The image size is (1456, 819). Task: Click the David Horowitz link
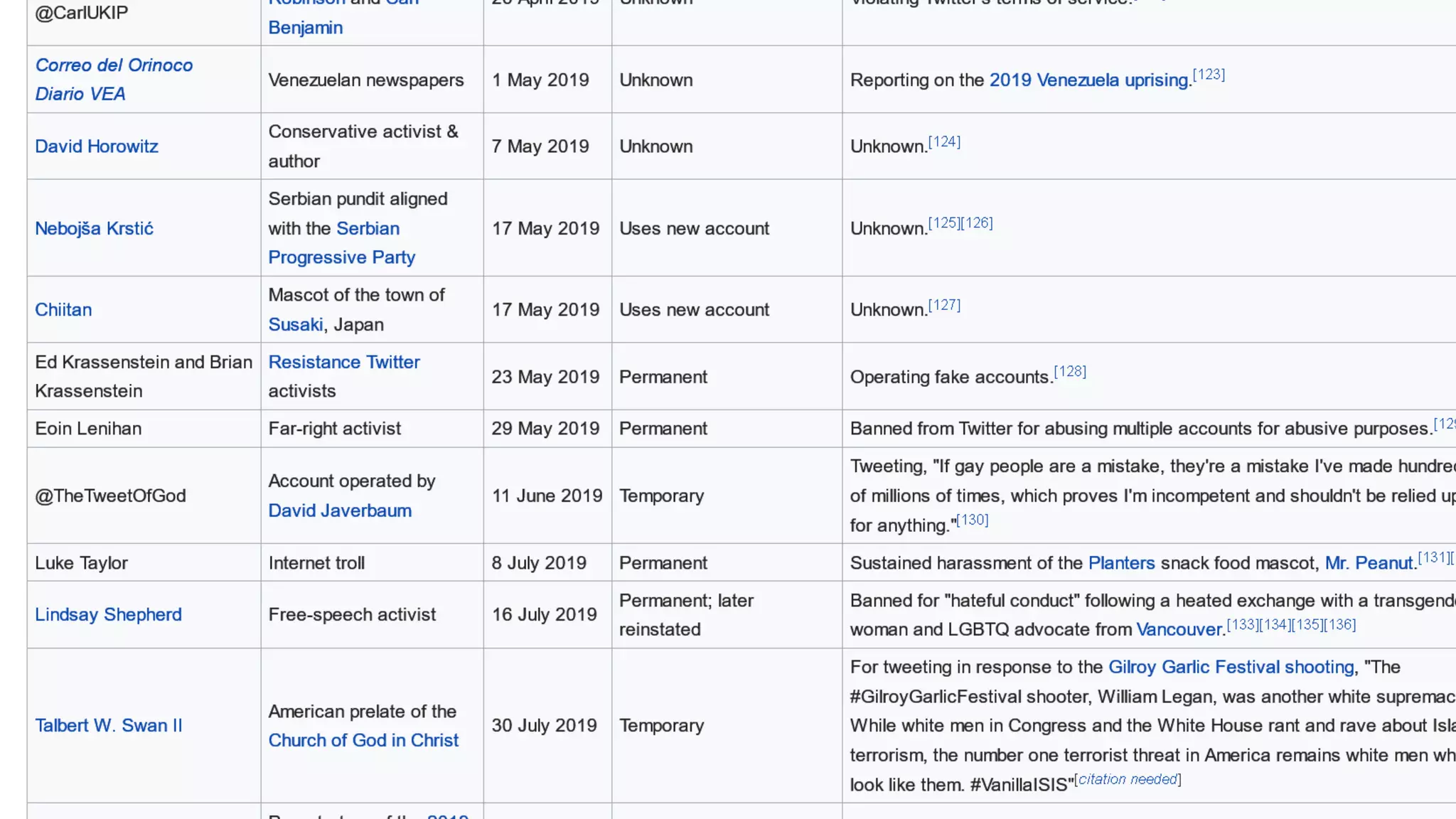click(x=97, y=146)
